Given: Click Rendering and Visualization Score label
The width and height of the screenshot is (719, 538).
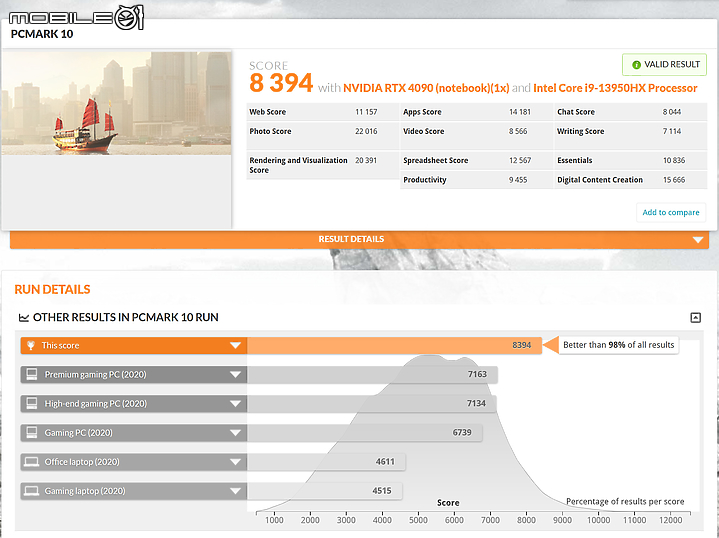Looking at the screenshot, I should pyautogui.click(x=299, y=165).
